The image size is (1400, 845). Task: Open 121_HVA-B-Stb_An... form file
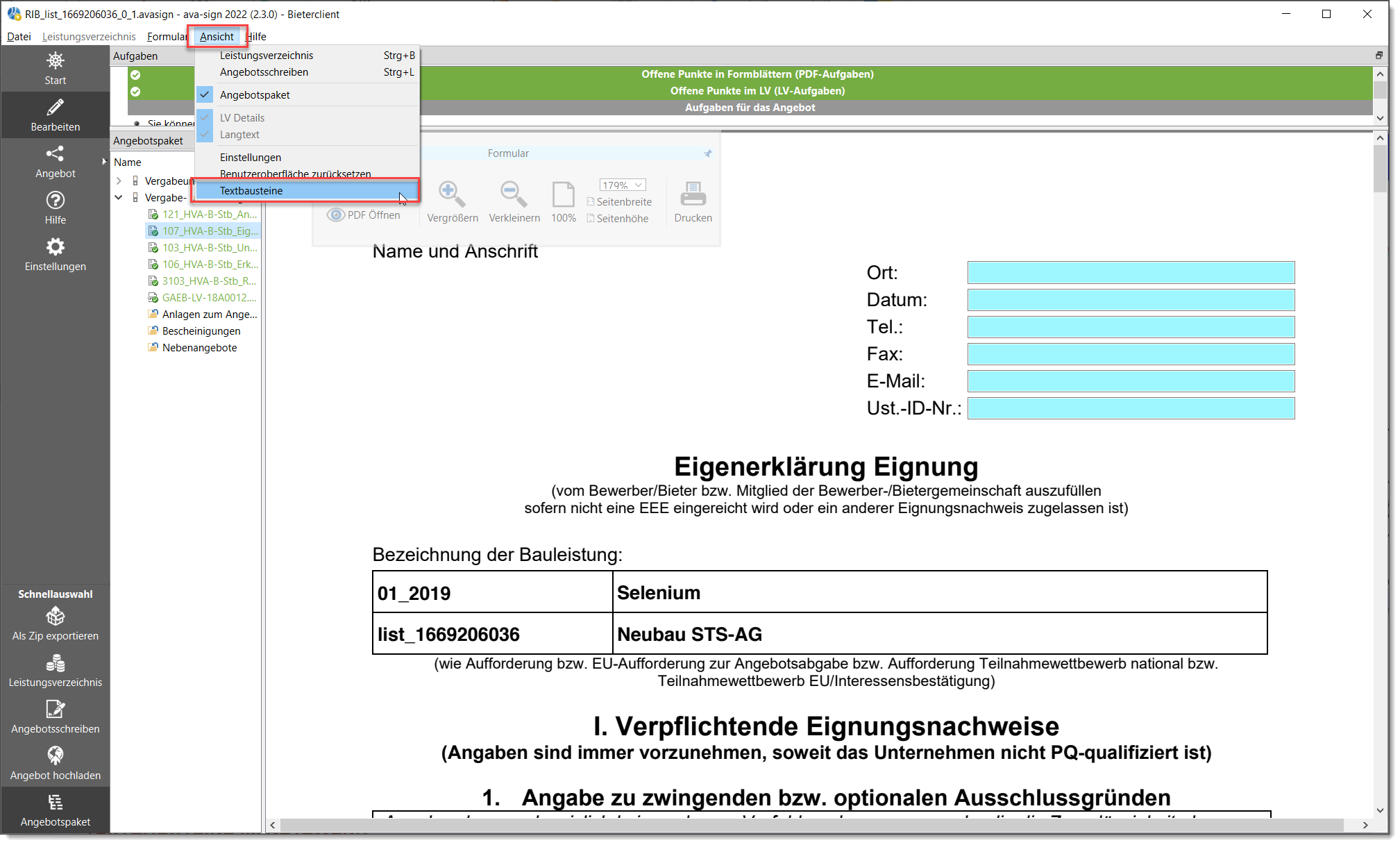click(x=209, y=215)
